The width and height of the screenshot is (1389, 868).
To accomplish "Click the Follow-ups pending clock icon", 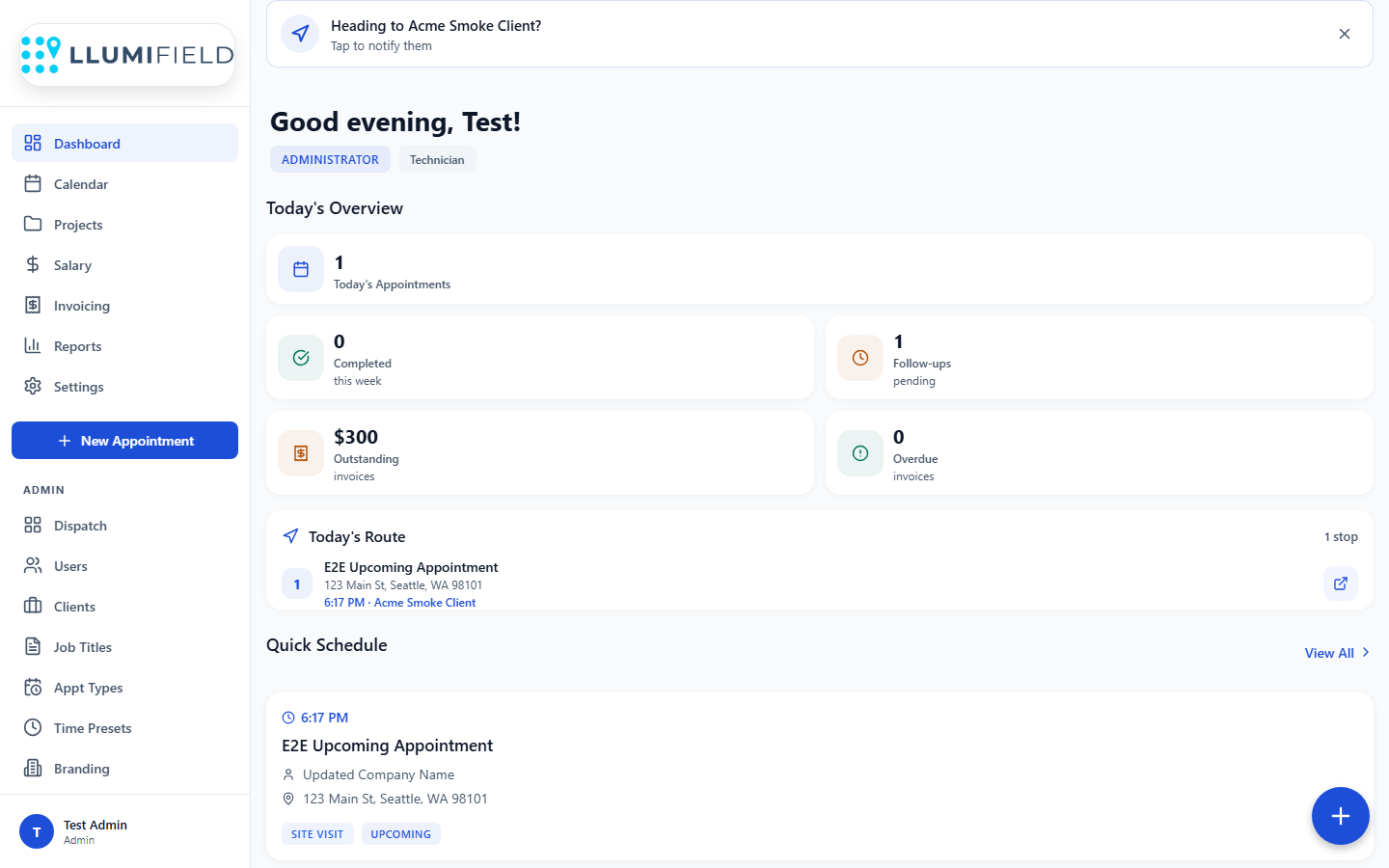I will [860, 358].
